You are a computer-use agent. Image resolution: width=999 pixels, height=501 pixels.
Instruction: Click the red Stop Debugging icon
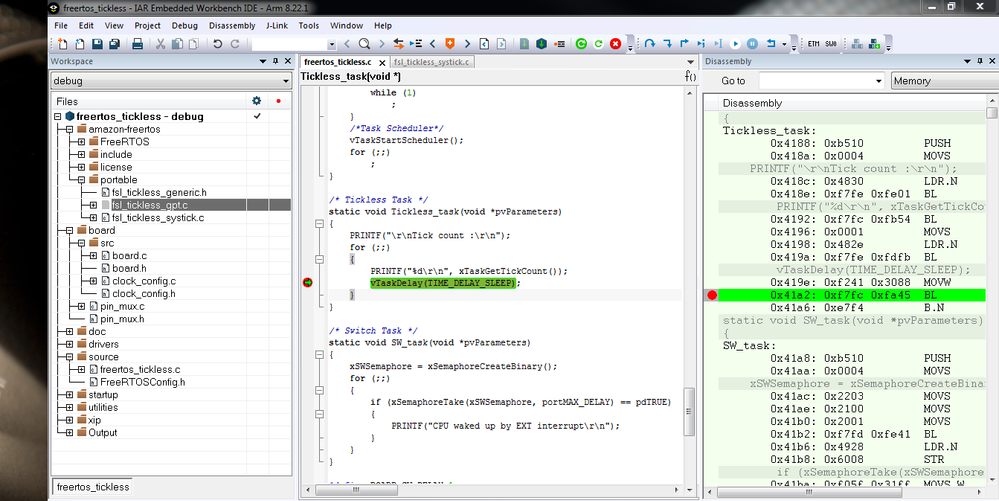615,44
